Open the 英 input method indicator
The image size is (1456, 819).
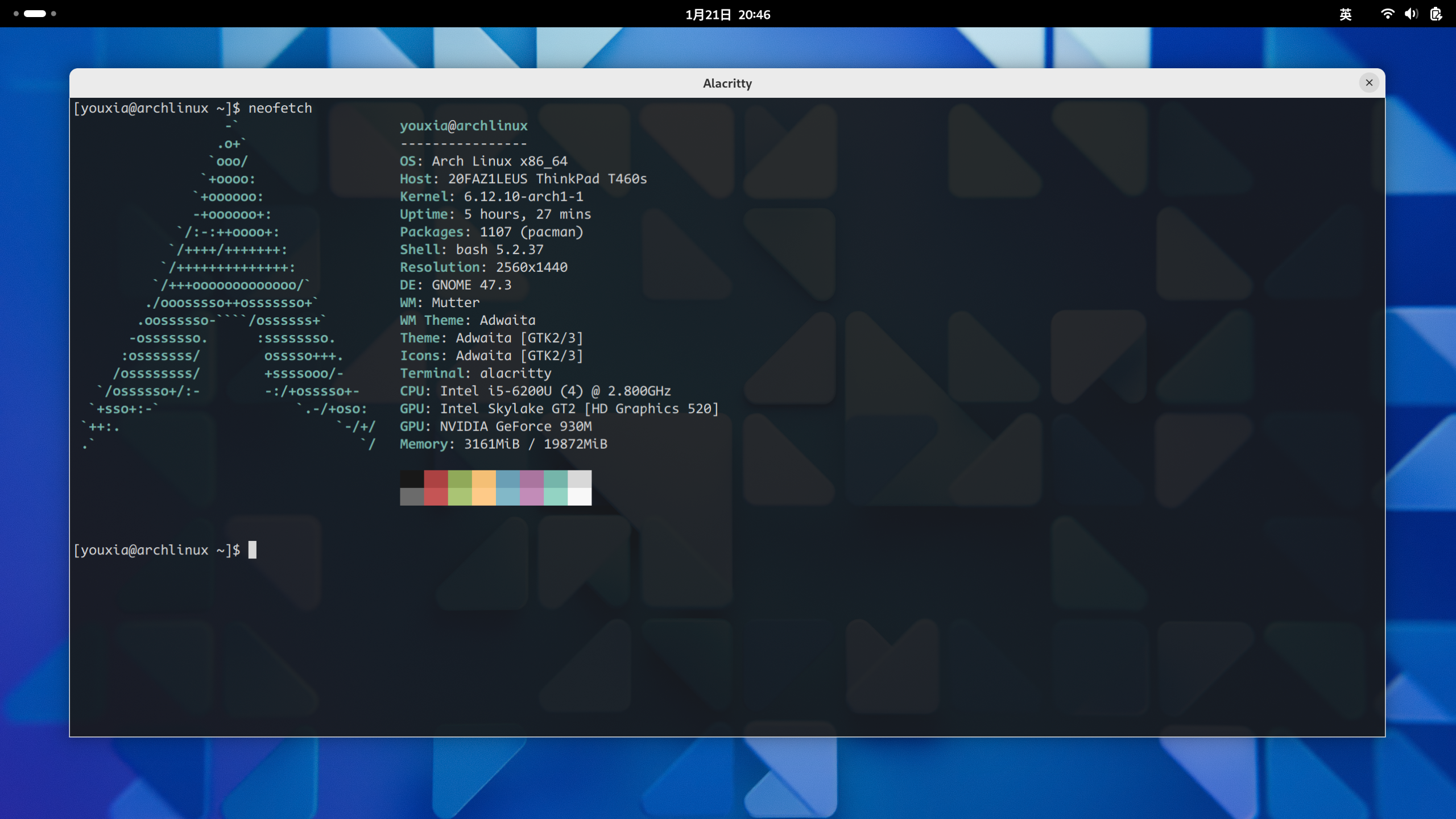tap(1345, 14)
